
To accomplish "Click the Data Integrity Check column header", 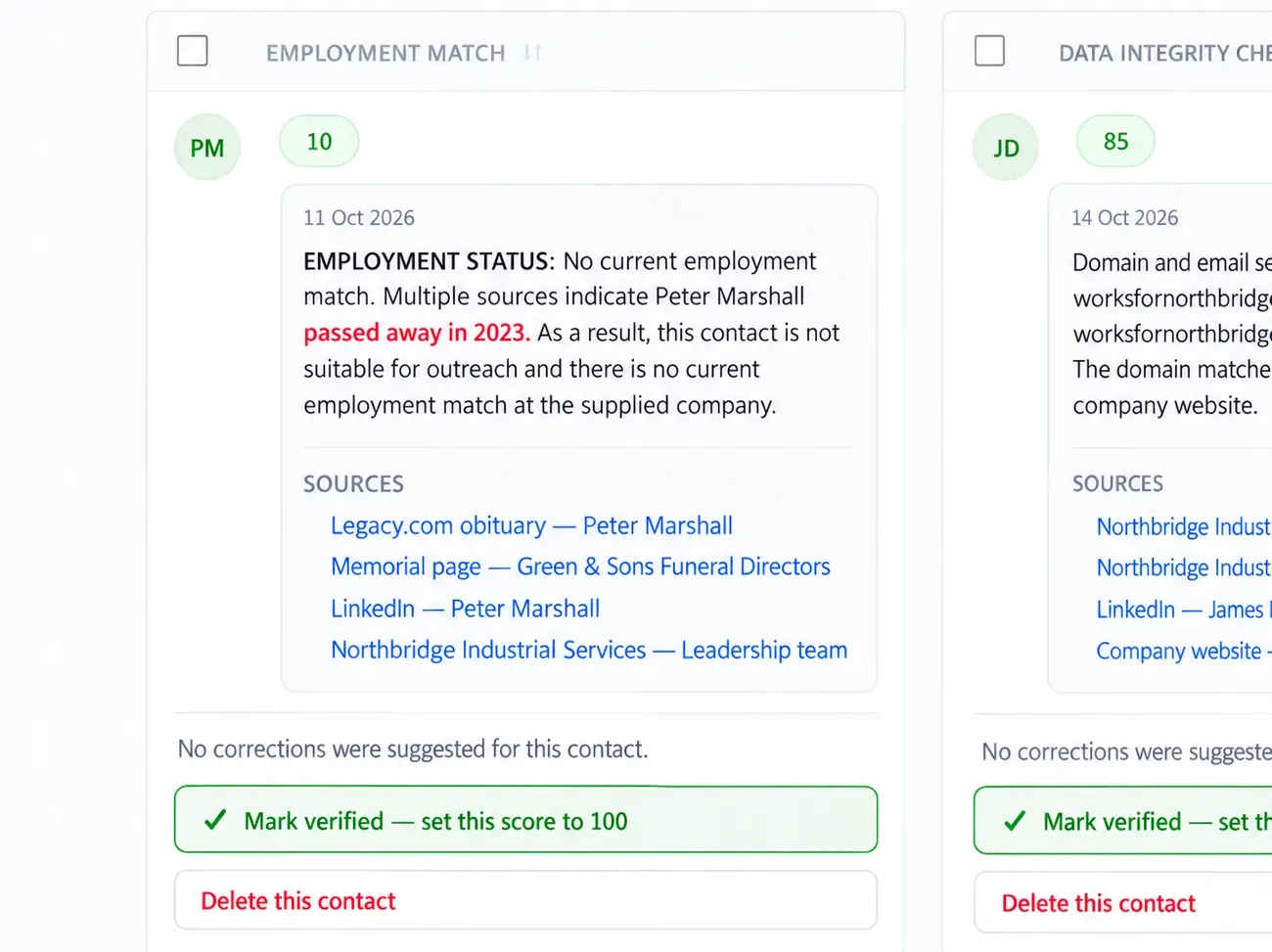I will 1165,53.
